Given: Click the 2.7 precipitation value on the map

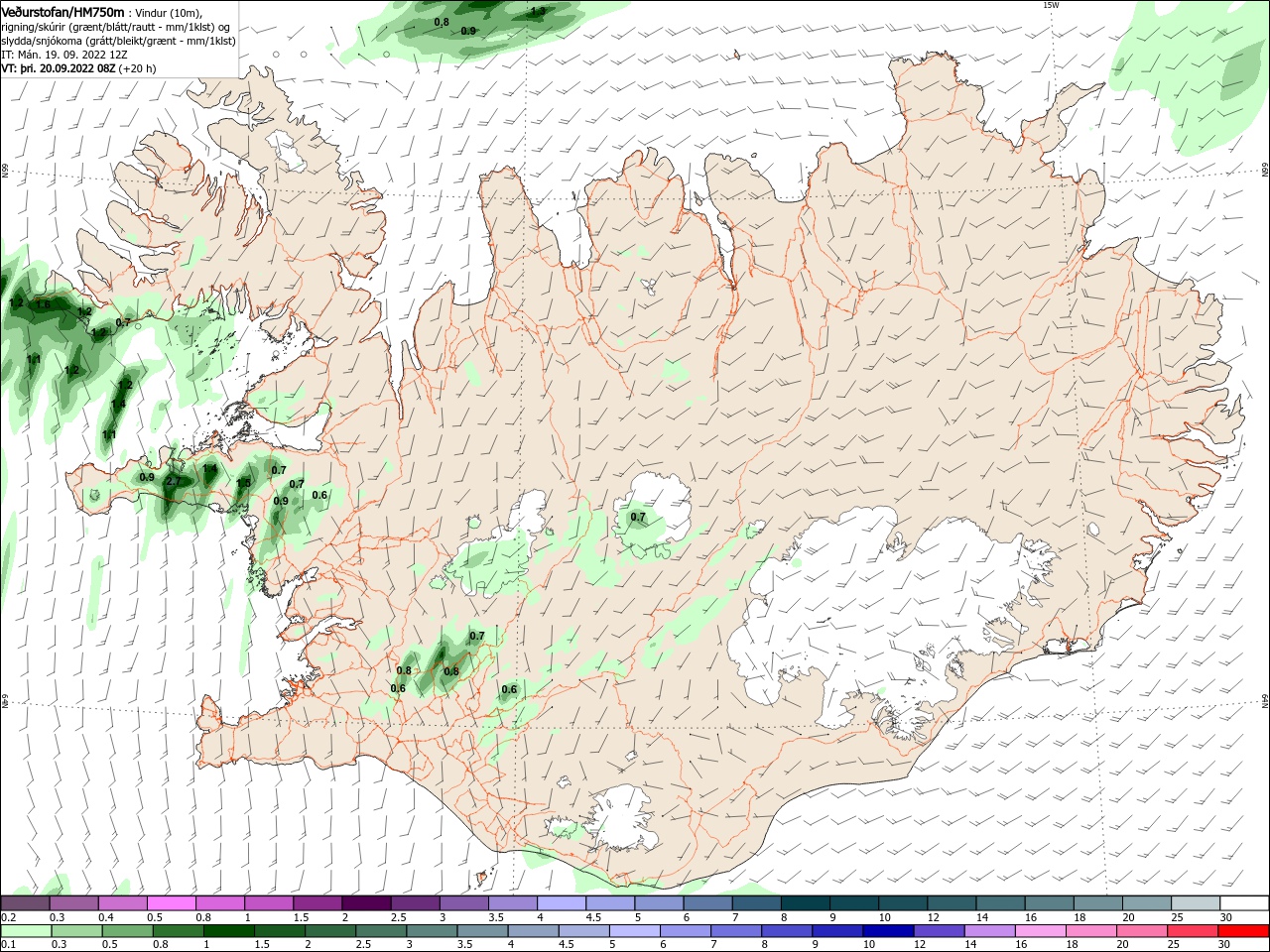Looking at the screenshot, I should pyautogui.click(x=174, y=481).
